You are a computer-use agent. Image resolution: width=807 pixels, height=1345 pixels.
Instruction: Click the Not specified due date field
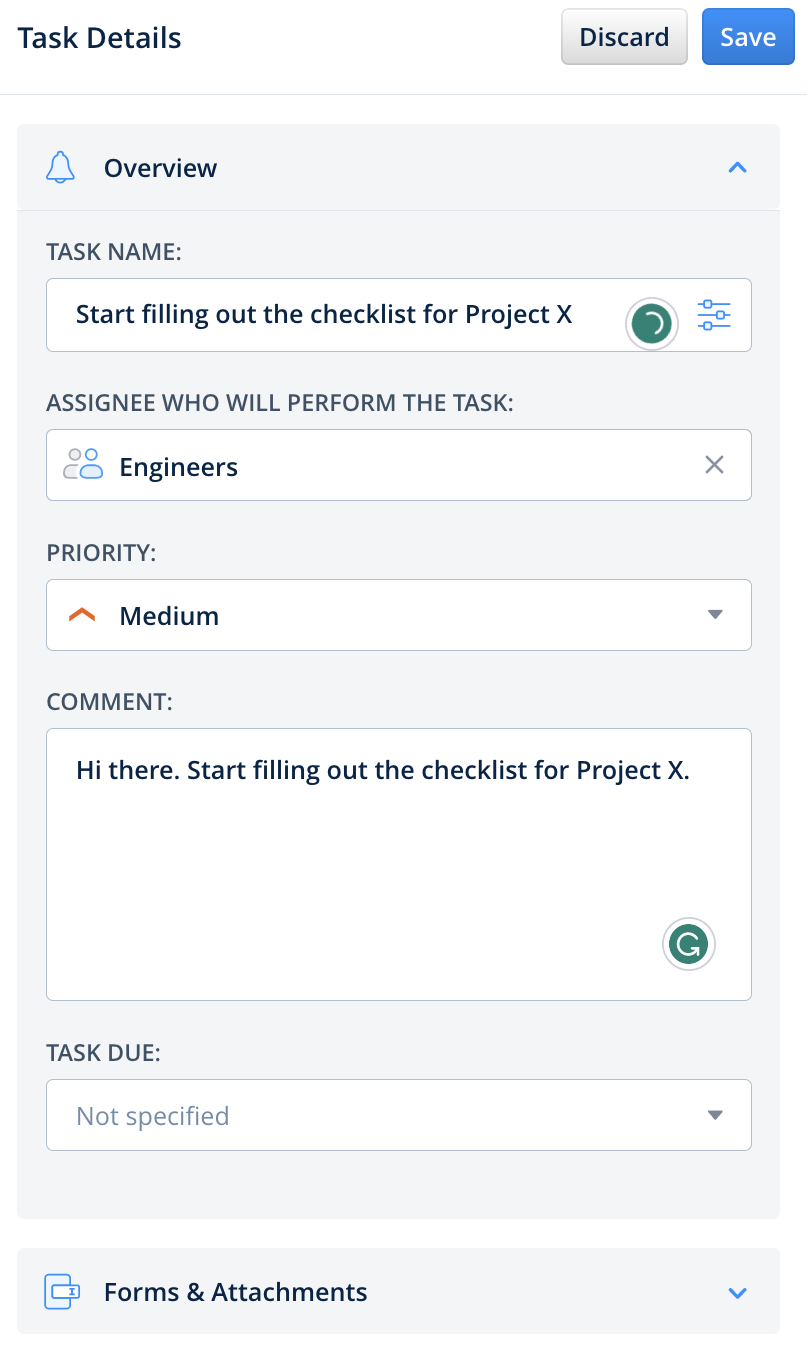(380, 1115)
